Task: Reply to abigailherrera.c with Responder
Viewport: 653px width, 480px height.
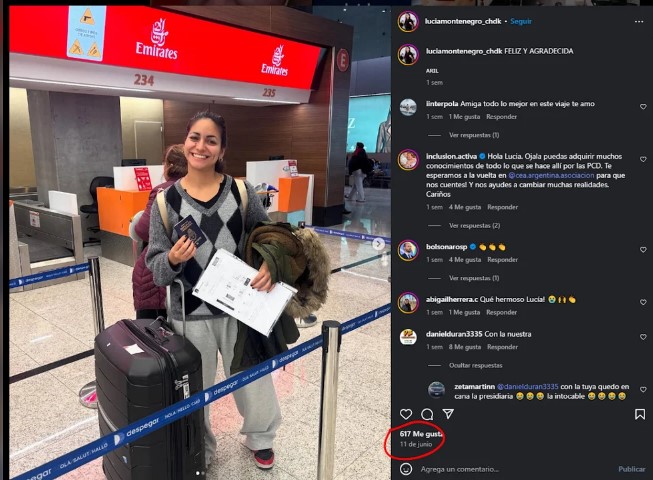Action: pos(501,312)
